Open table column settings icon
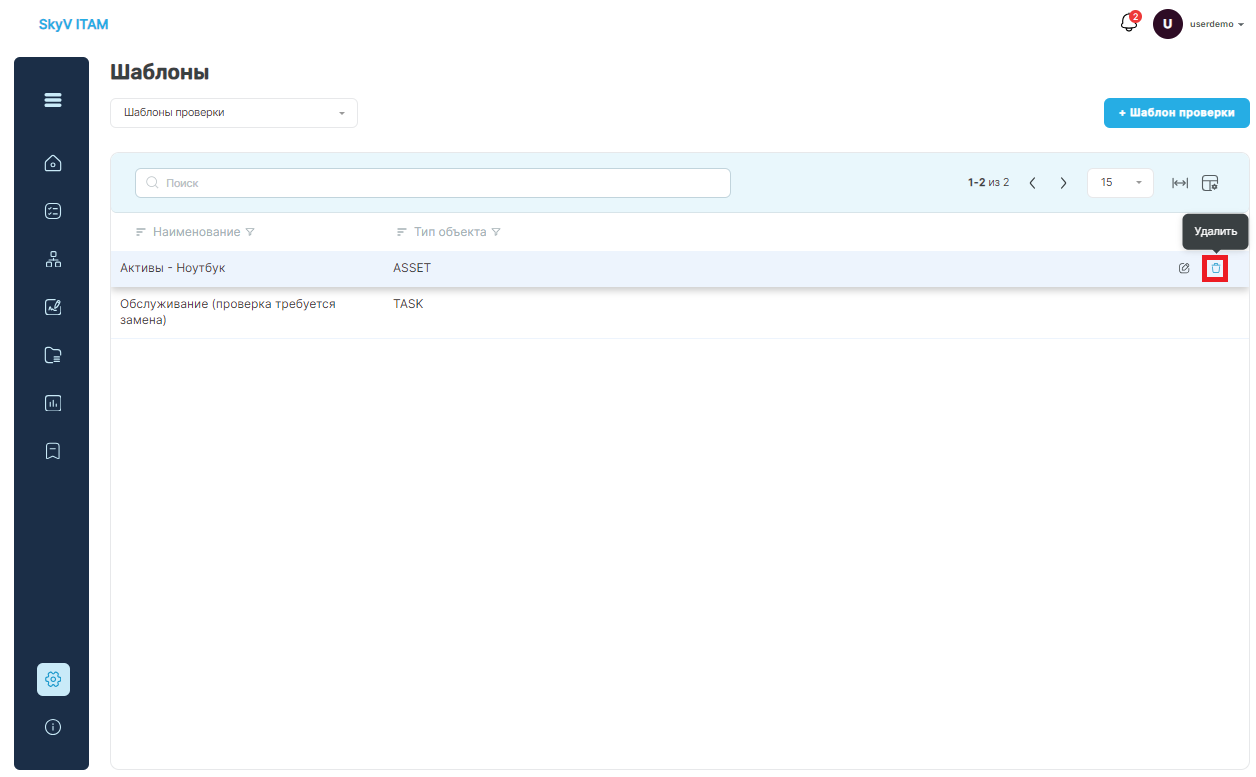This screenshot has width=1256, height=777. coord(1210,183)
